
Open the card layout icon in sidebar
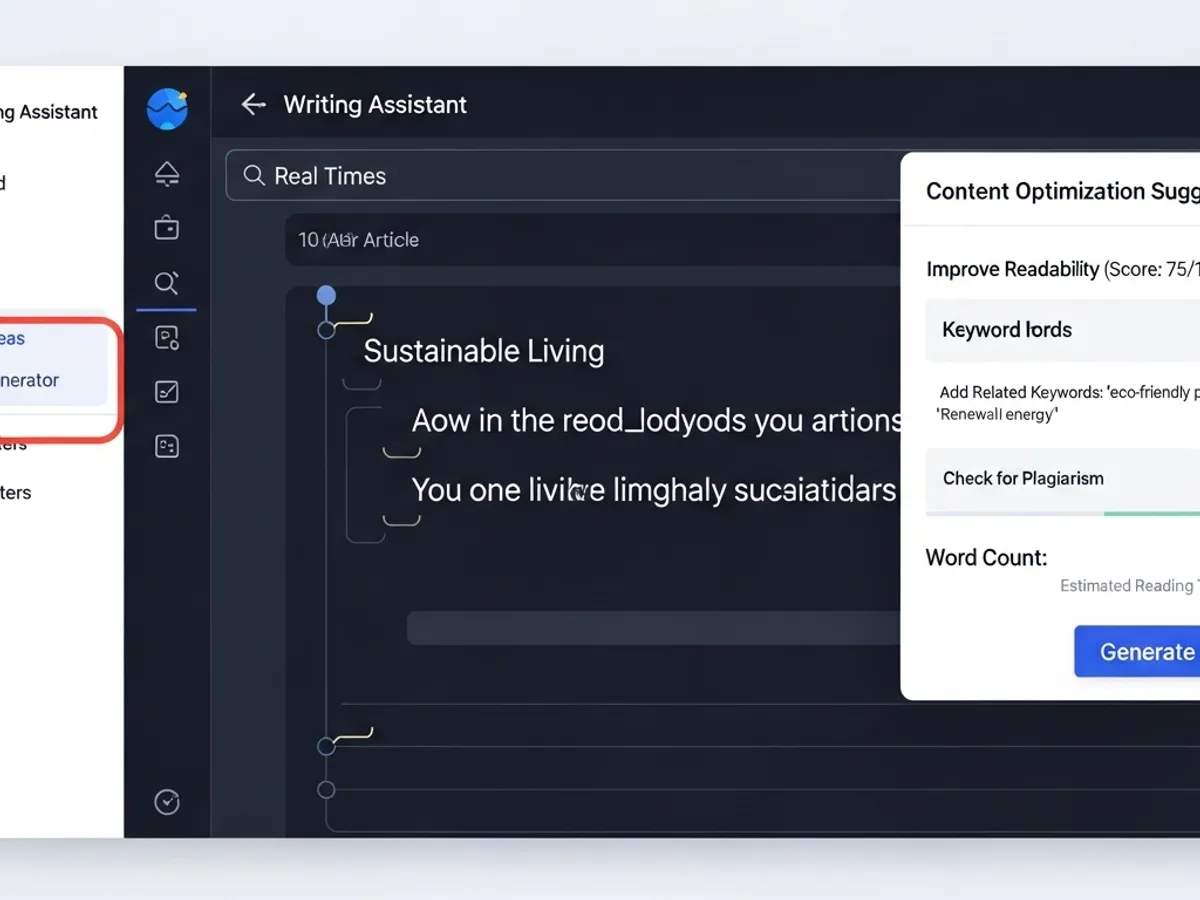(x=167, y=446)
